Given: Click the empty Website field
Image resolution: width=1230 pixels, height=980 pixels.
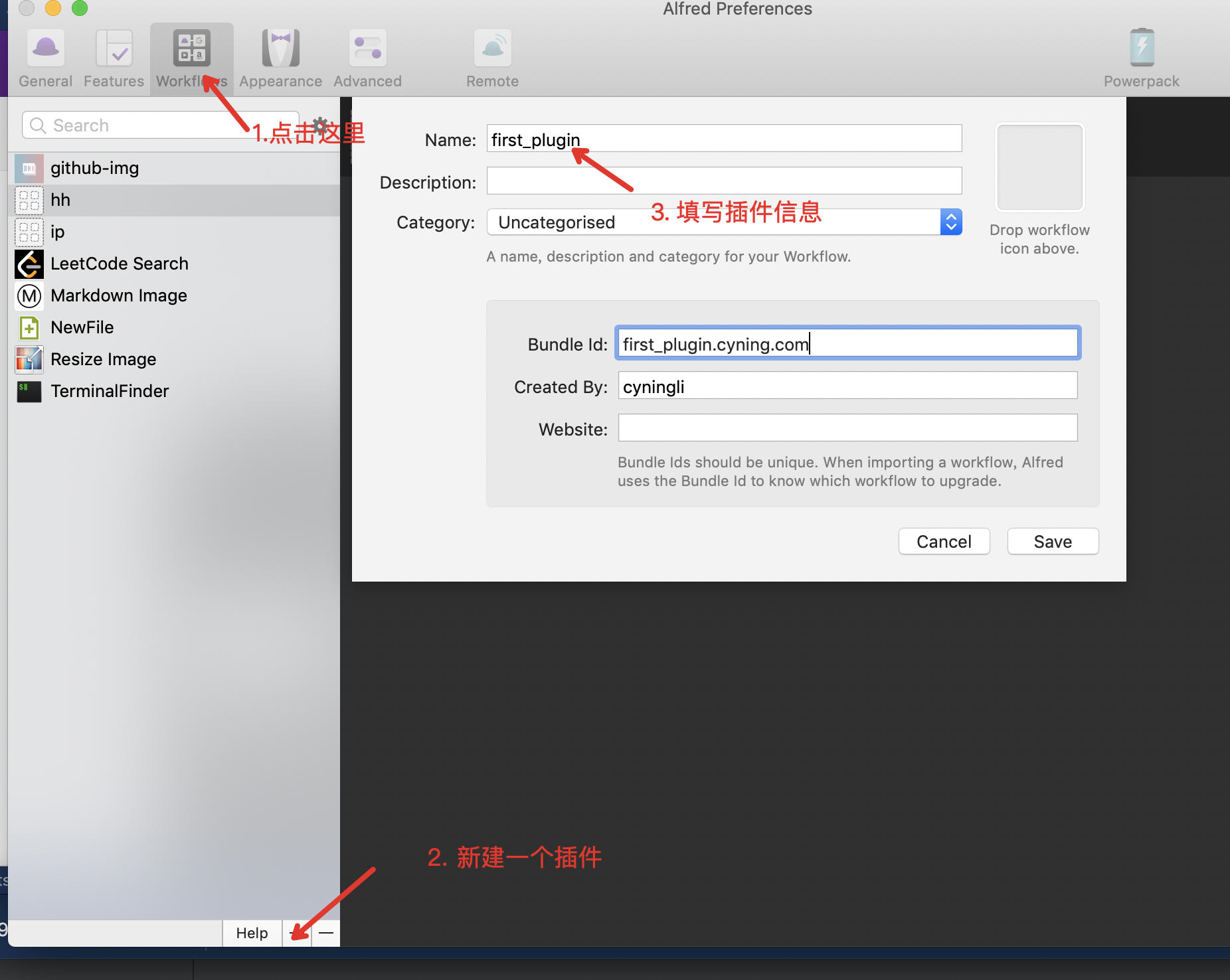Looking at the screenshot, I should (x=847, y=428).
